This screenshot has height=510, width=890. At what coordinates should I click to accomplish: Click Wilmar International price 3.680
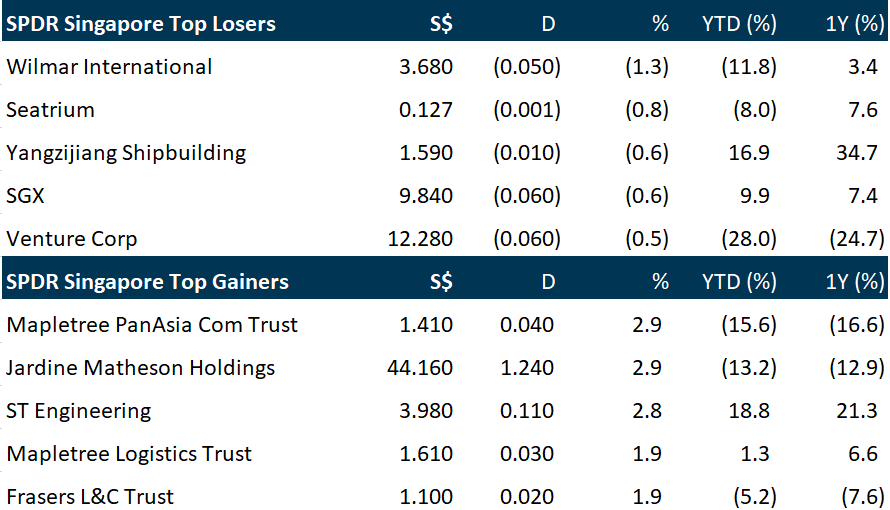425,67
